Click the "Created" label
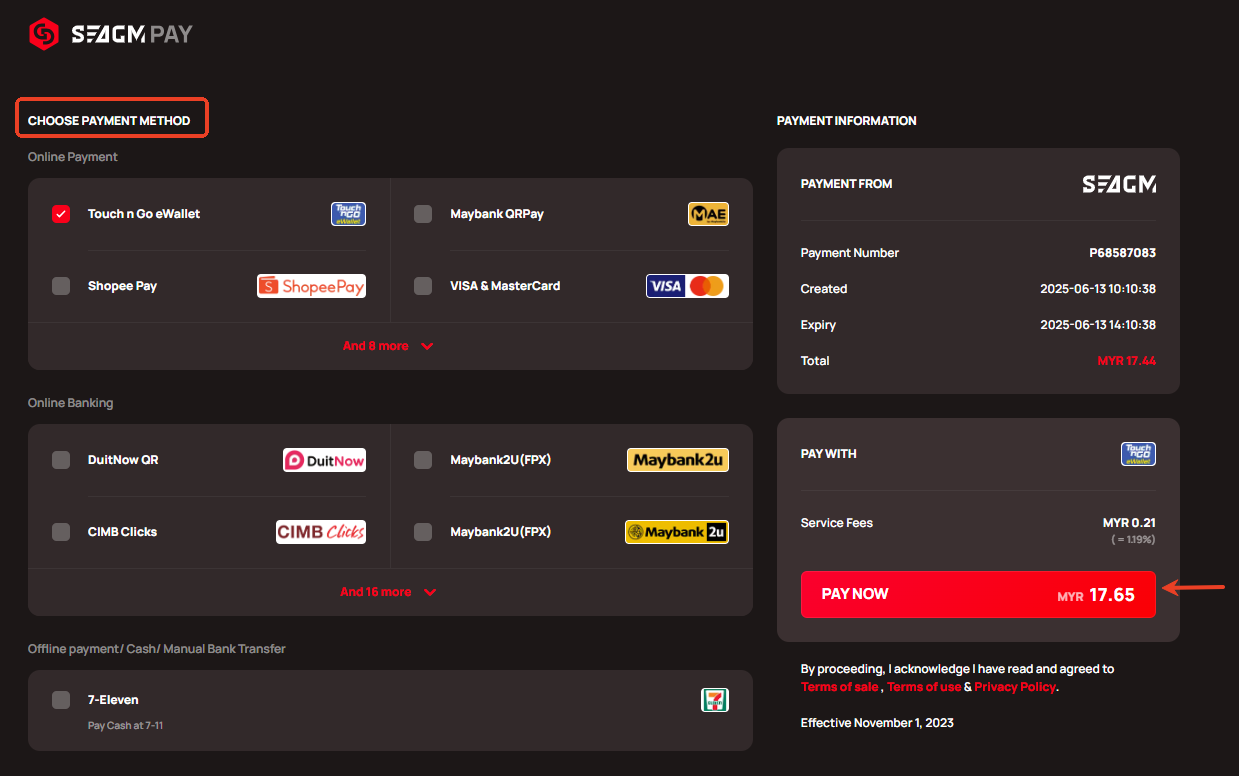The image size is (1239, 776). (824, 289)
